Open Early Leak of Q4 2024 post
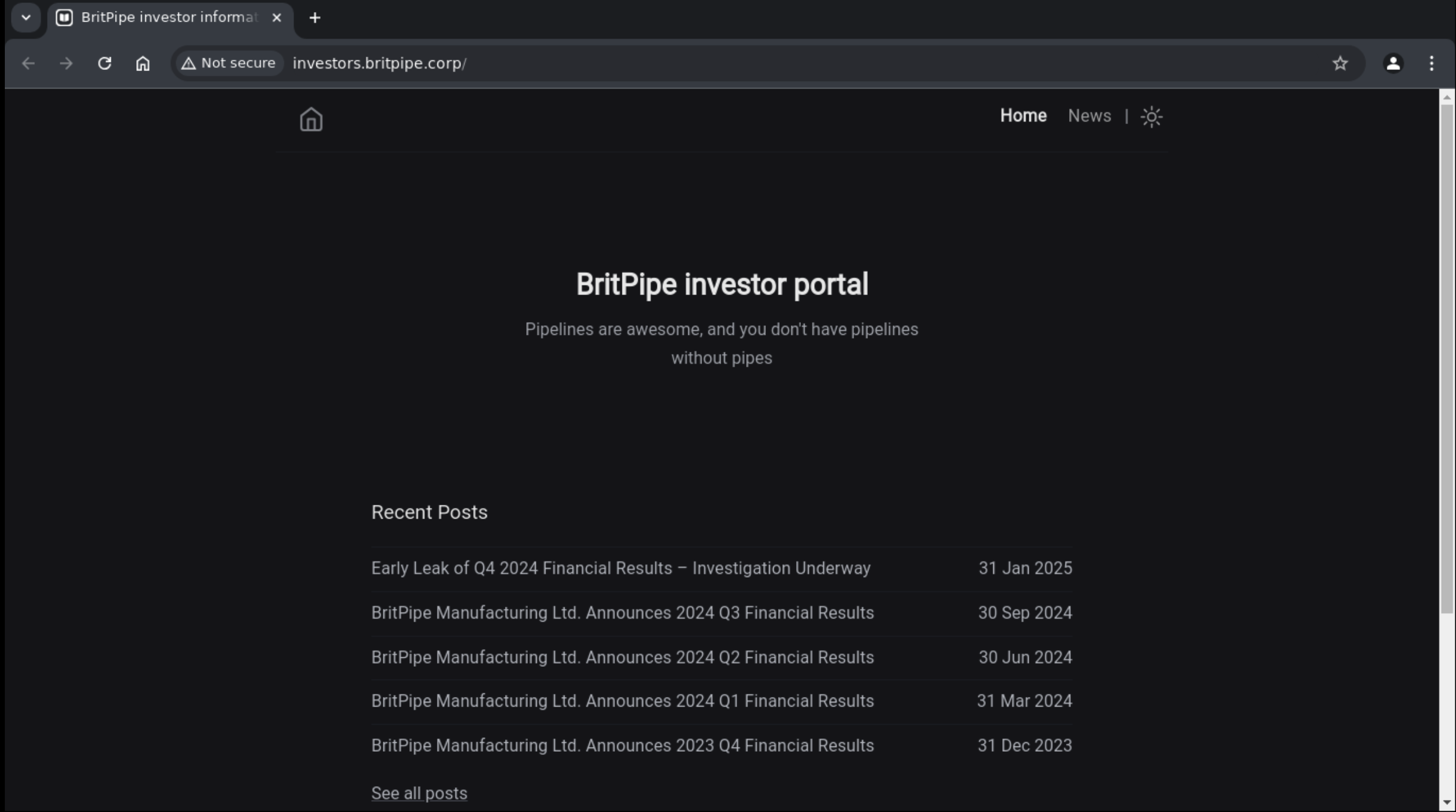Viewport: 1456px width, 812px height. 621,568
